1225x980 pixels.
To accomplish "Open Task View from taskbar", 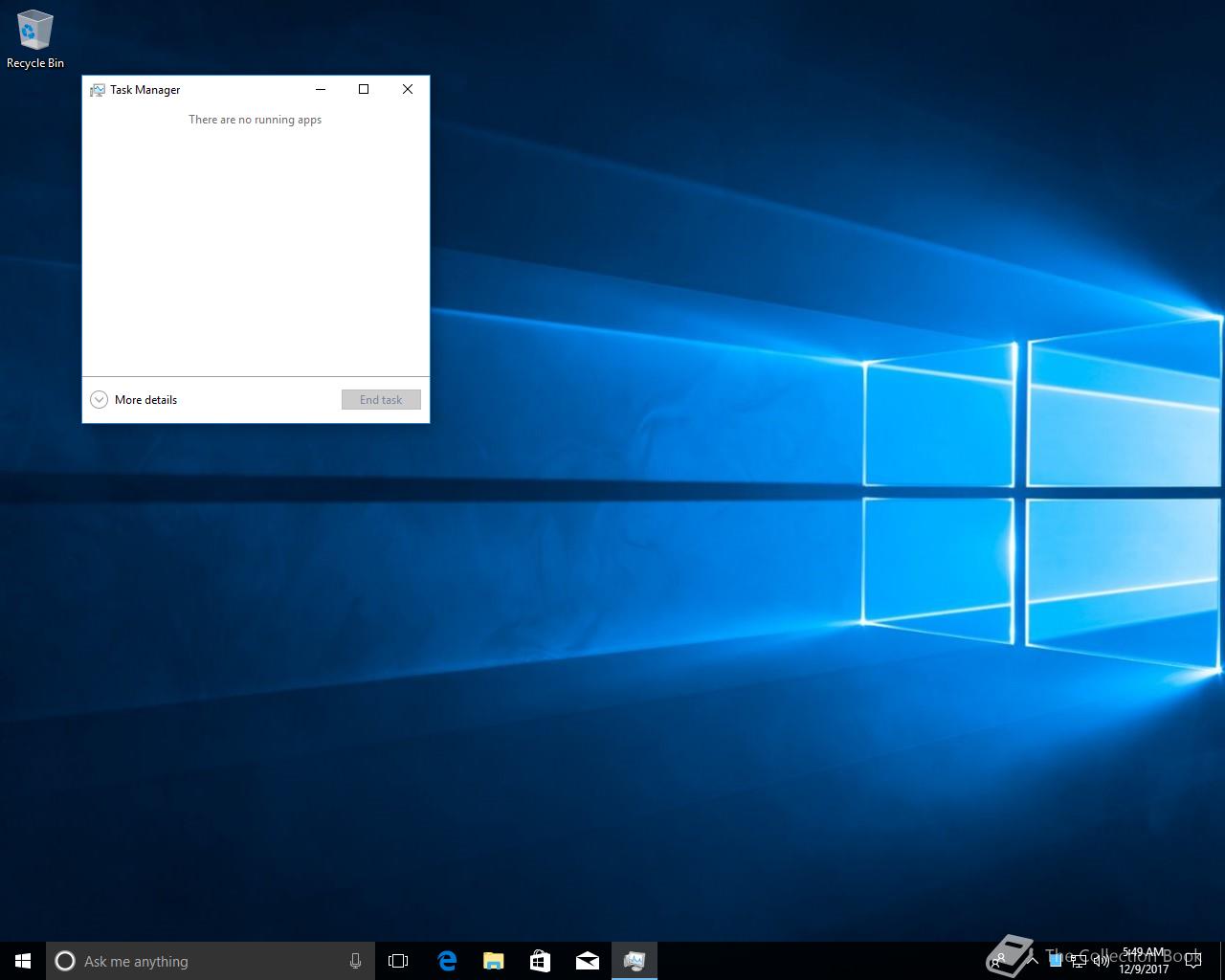I will pyautogui.click(x=398, y=961).
